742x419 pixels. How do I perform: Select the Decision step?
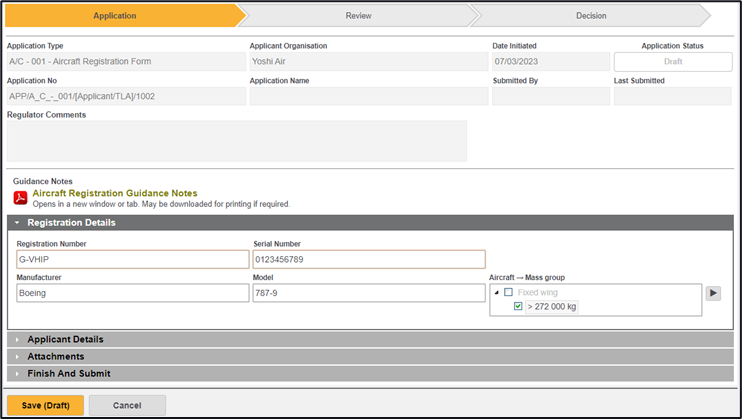[590, 16]
